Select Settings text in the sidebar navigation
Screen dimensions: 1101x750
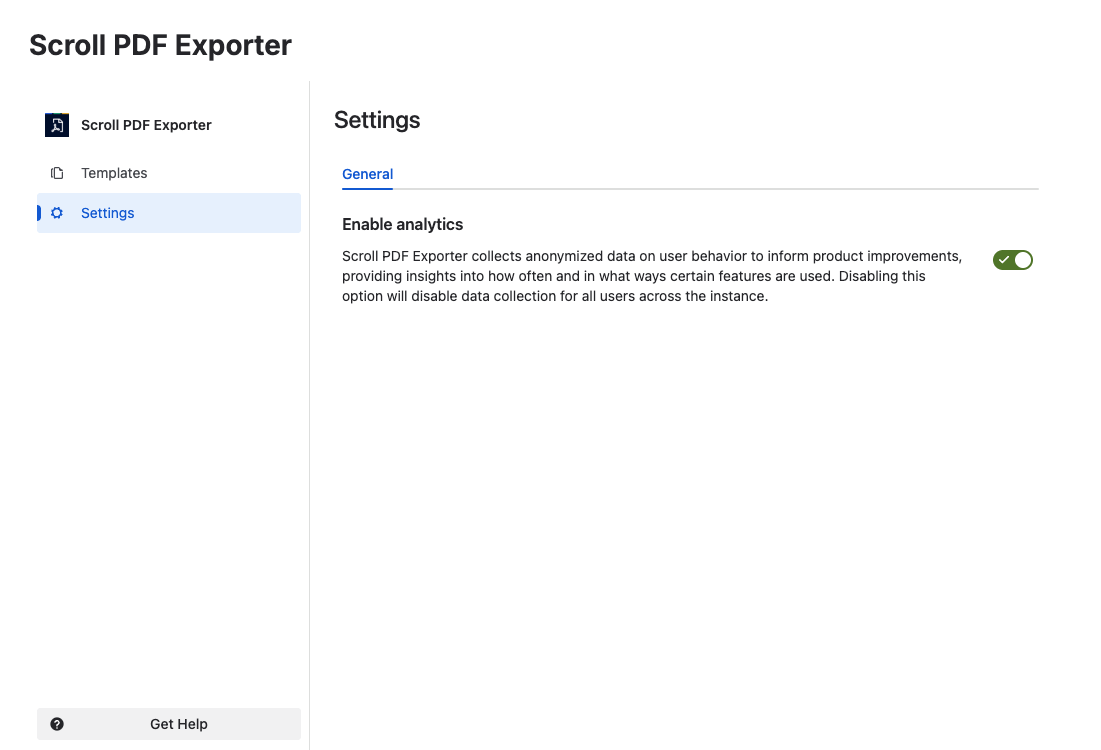click(x=107, y=213)
